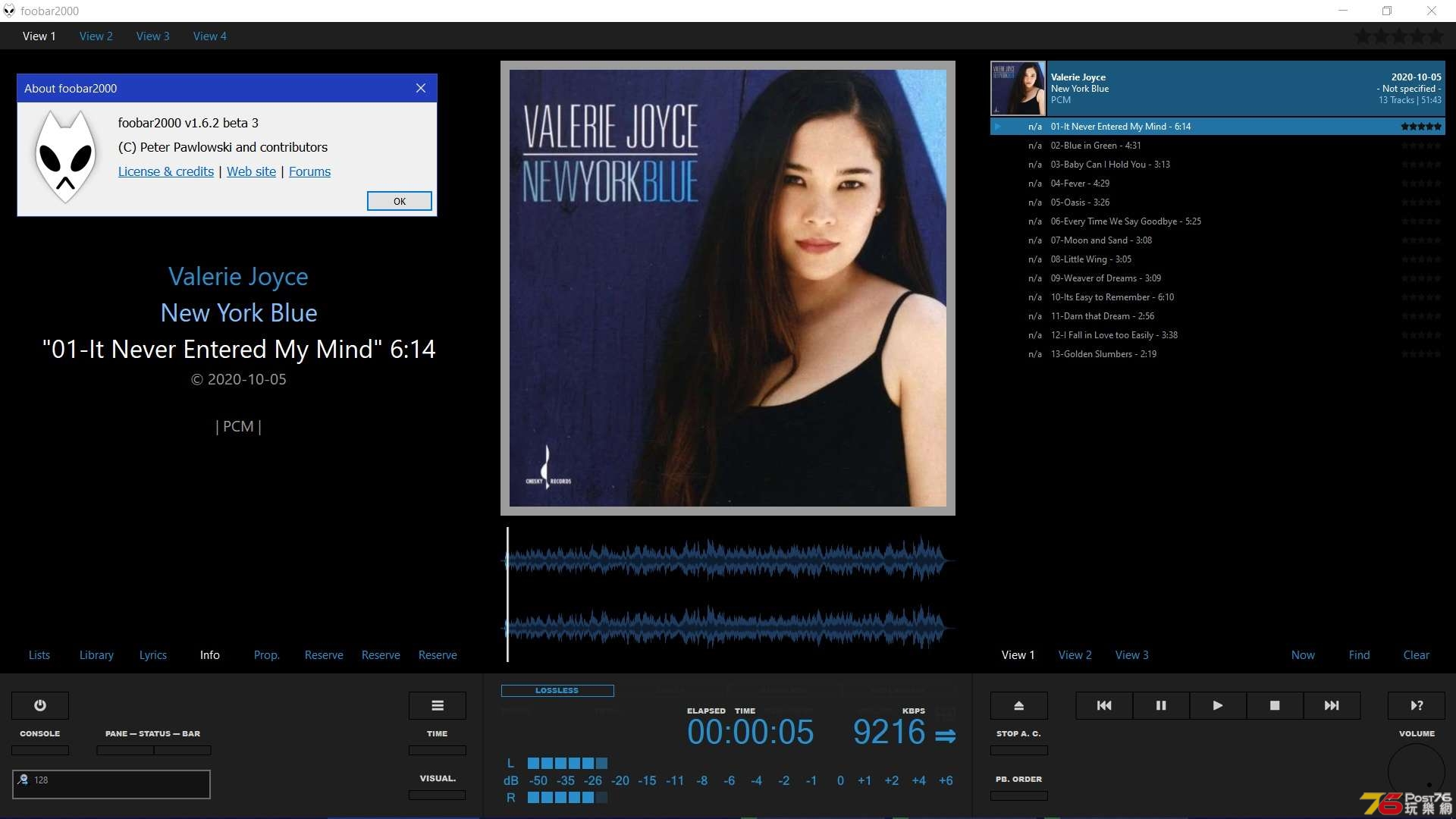Click the foobar2000 alien logo in About dialog
The height and width of the screenshot is (819, 1456).
click(66, 157)
